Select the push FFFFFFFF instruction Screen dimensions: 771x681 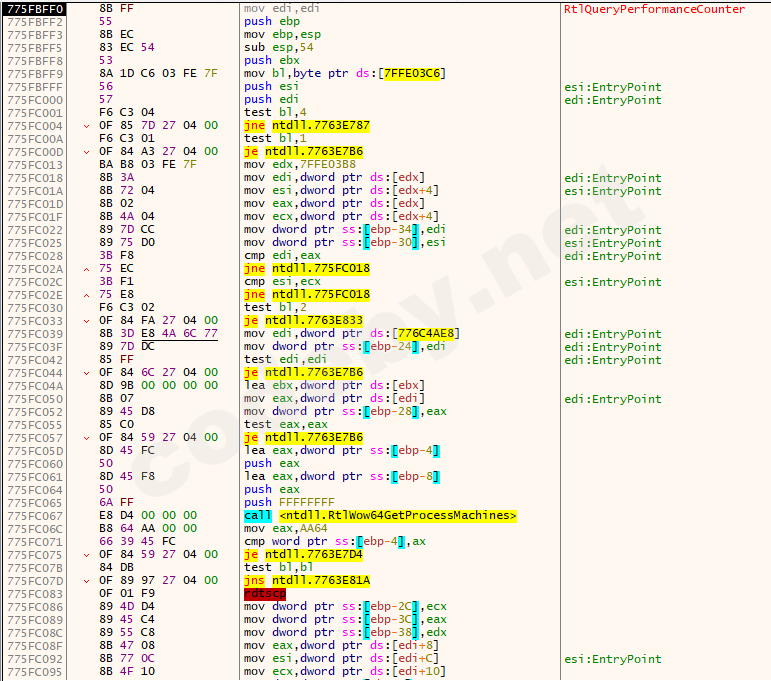288,503
